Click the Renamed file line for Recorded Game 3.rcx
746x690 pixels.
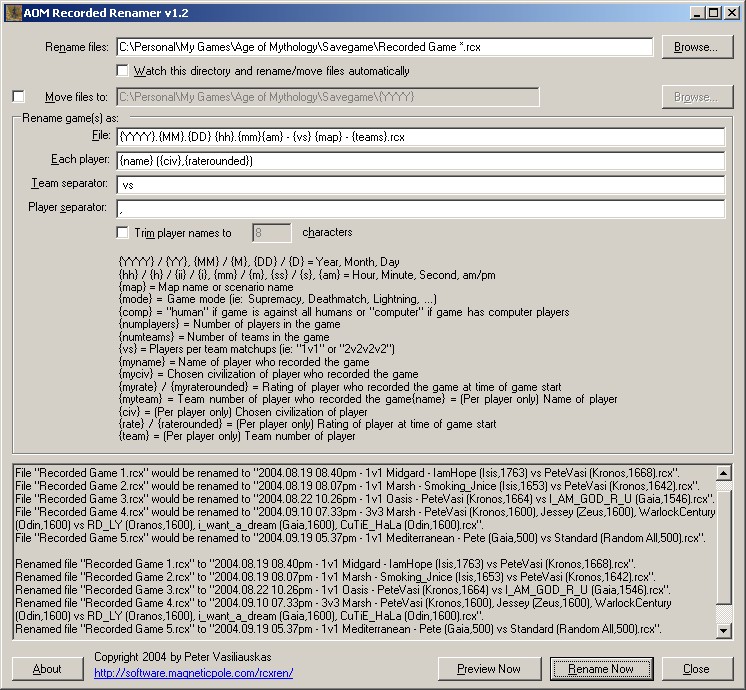(343, 590)
